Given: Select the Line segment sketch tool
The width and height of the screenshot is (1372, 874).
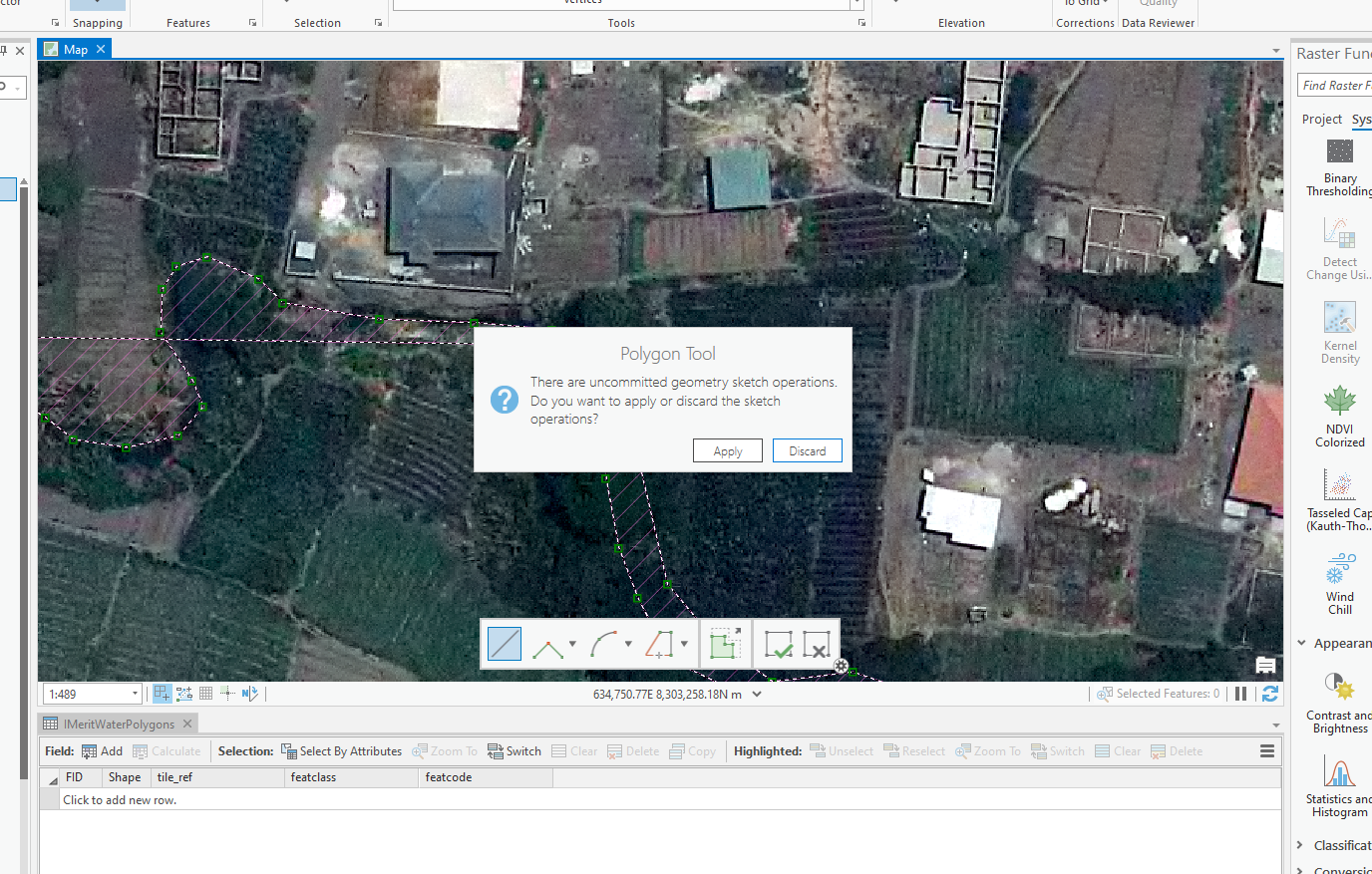Looking at the screenshot, I should click(505, 644).
